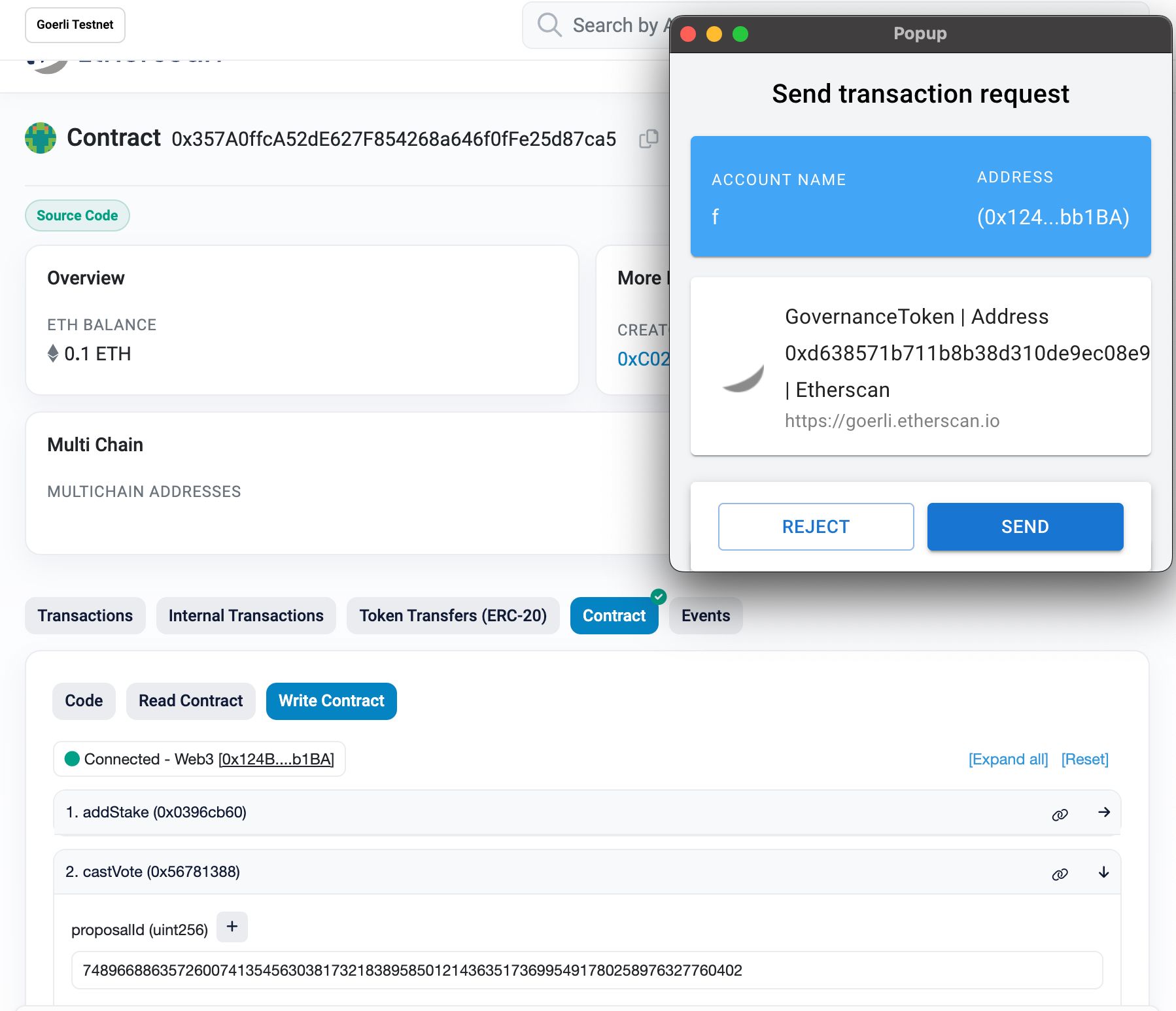The image size is (1176, 1011).
Task: Open the Code sub-tab
Action: (84, 701)
